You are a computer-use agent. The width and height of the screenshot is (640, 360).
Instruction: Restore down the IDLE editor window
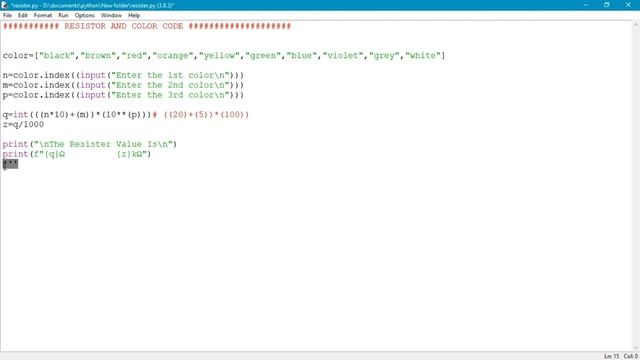(607, 5)
